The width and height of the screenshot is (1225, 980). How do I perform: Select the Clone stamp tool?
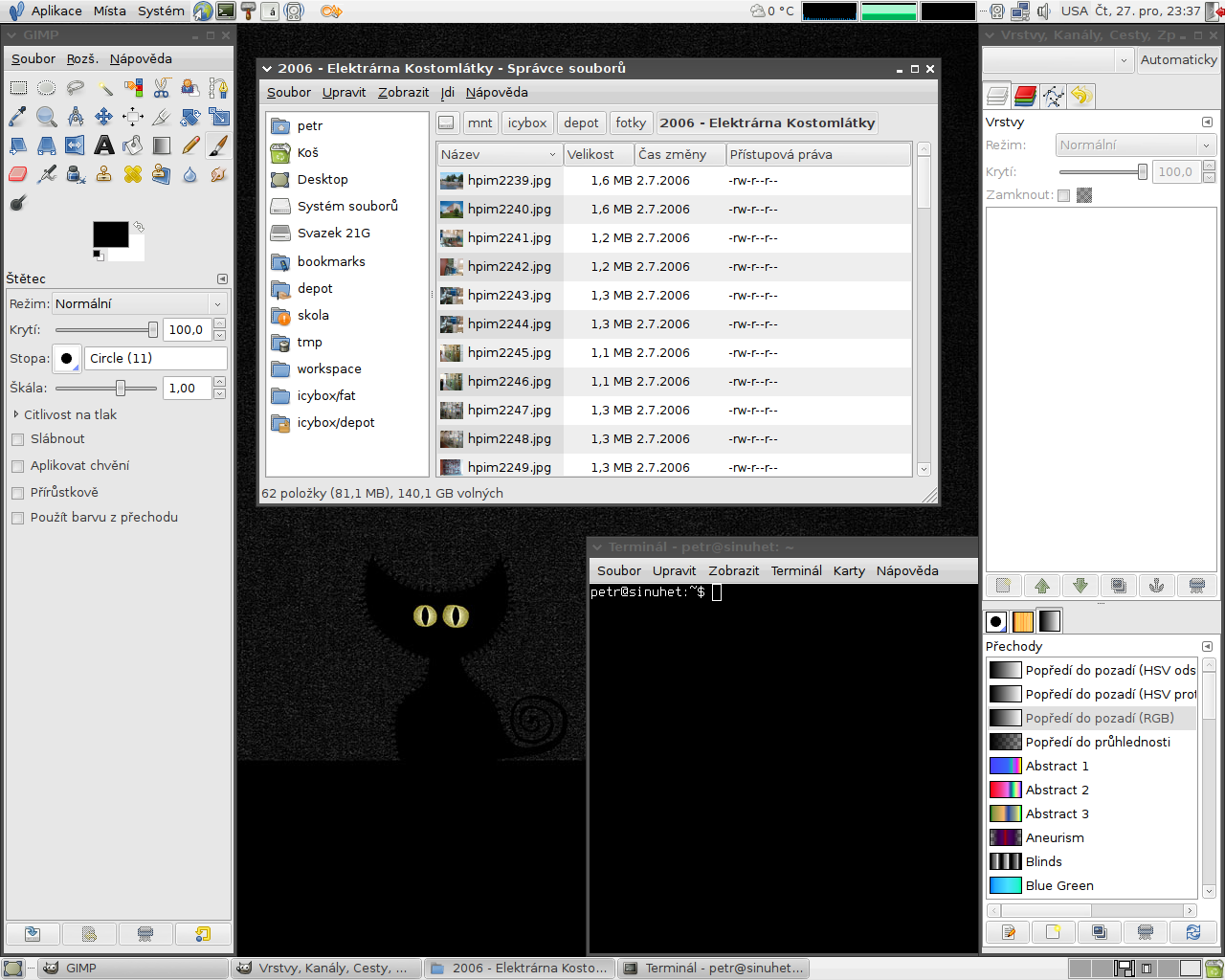pyautogui.click(x=104, y=174)
